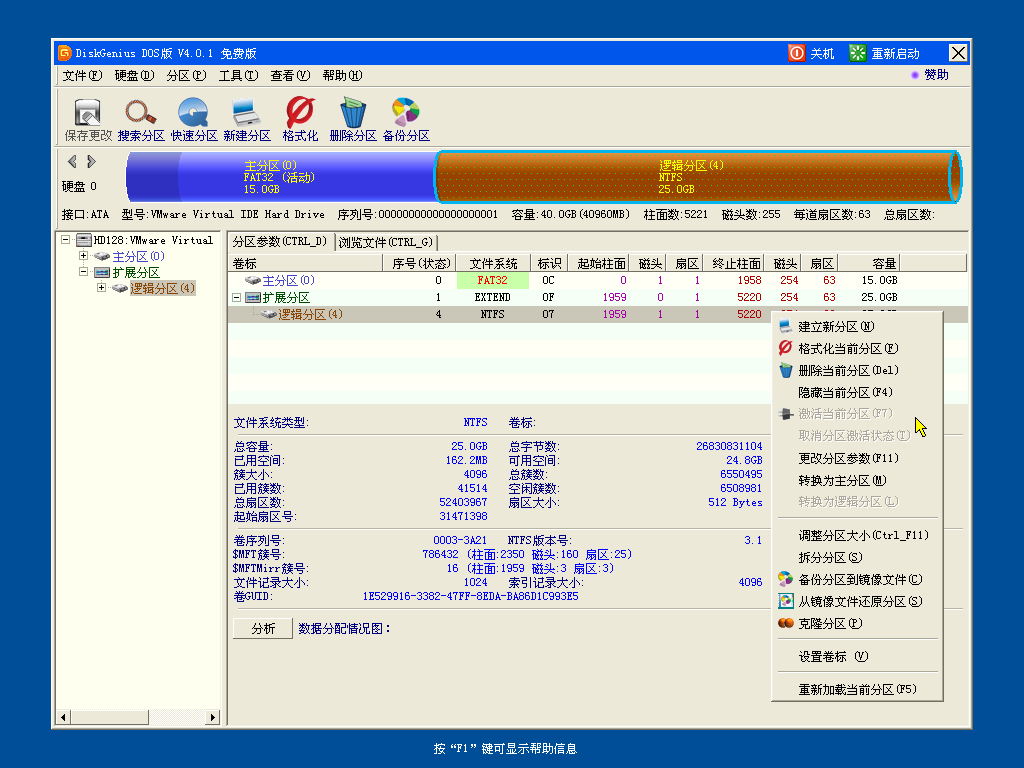The image size is (1024, 768).
Task: Select 主分区(0) item in tree
Action: click(x=138, y=256)
